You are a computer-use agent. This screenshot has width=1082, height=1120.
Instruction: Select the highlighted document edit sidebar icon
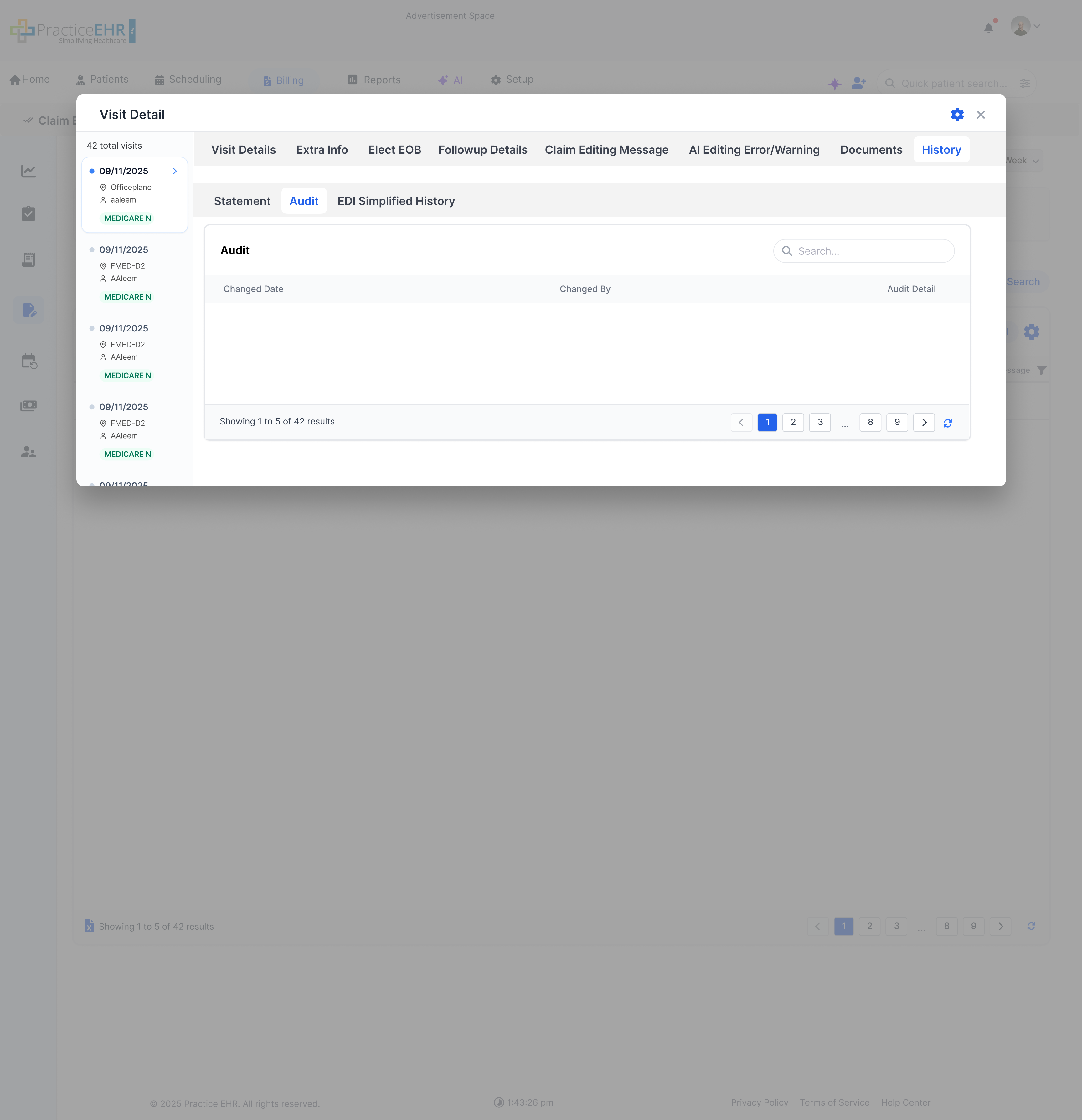(28, 310)
